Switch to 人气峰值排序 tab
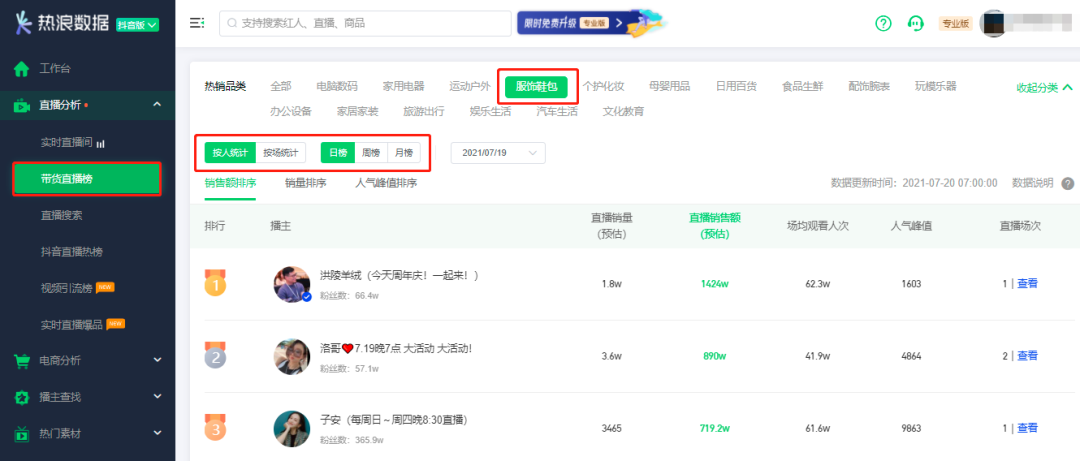The width and height of the screenshot is (1080, 461). click(x=386, y=183)
